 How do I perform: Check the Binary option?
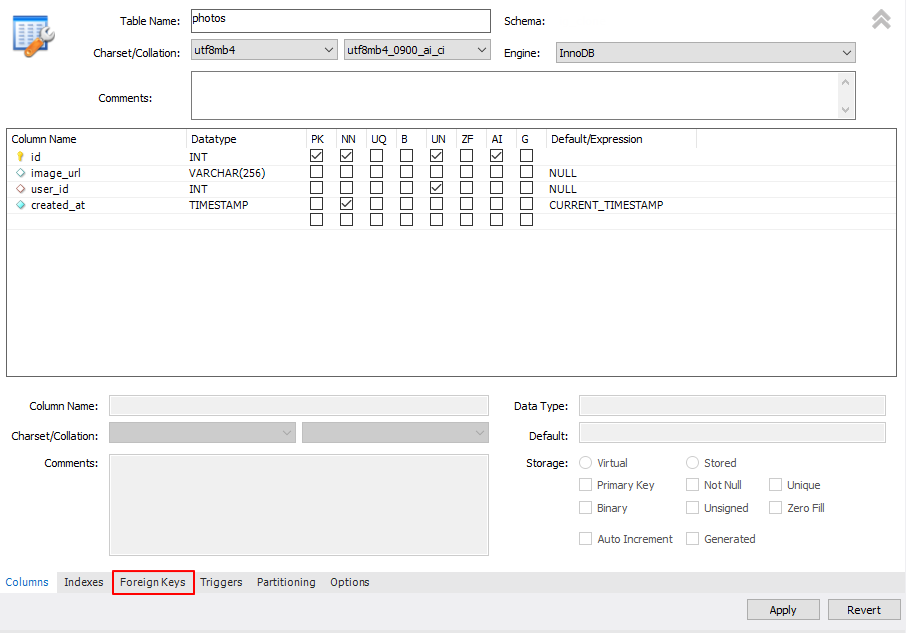tap(585, 508)
